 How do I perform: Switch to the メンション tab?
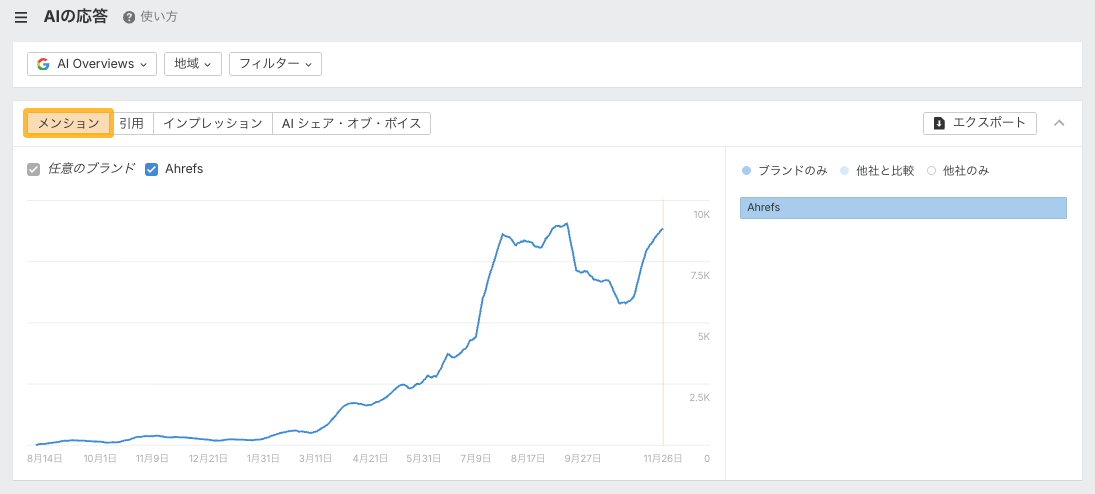(x=68, y=123)
